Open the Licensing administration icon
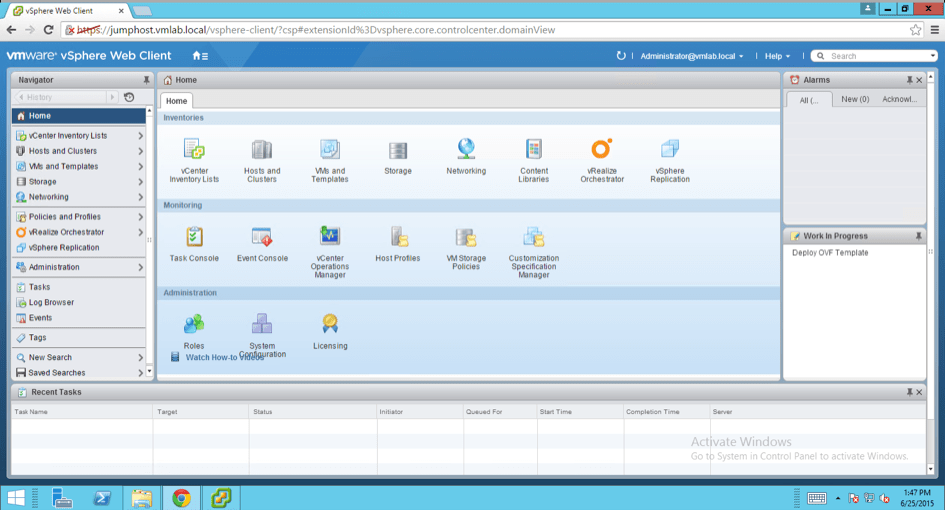Viewport: 945px width, 510px height. pyautogui.click(x=330, y=324)
